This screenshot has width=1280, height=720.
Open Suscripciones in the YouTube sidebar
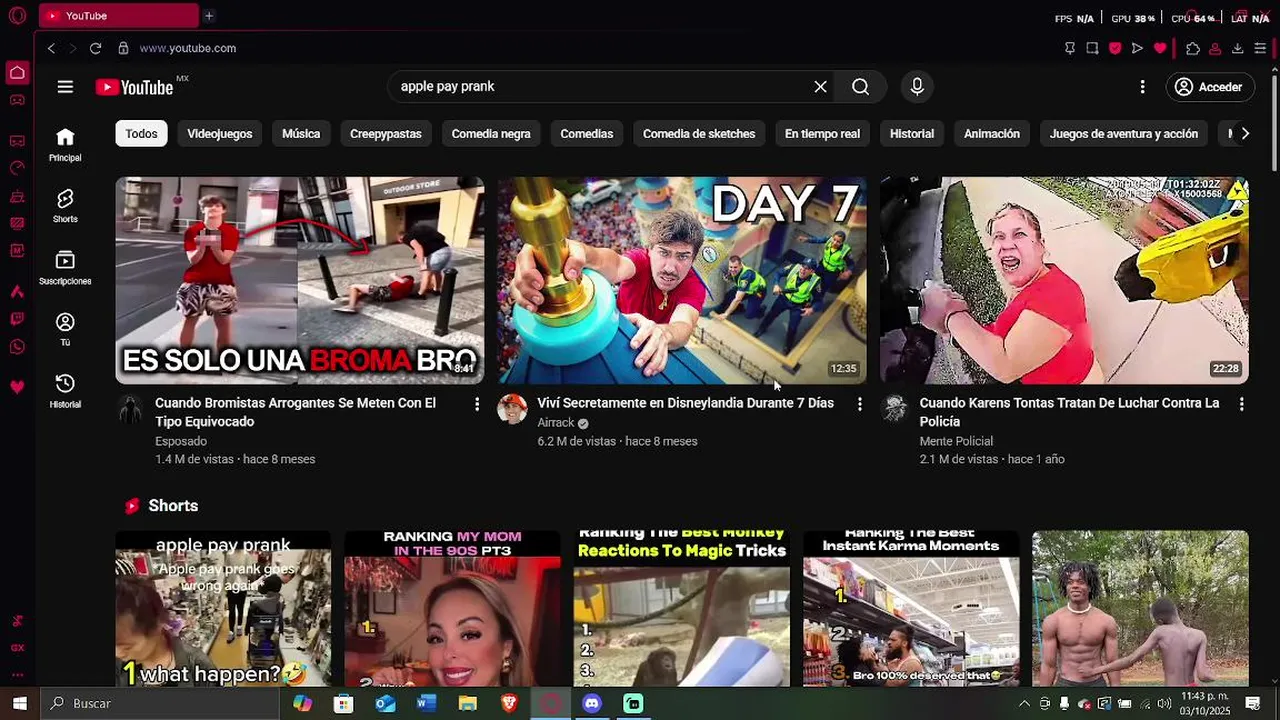(65, 268)
